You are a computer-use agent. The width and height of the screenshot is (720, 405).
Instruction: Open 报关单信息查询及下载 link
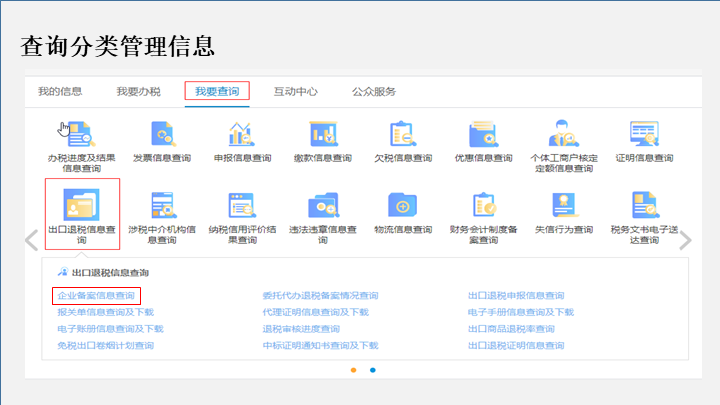[x=106, y=312]
